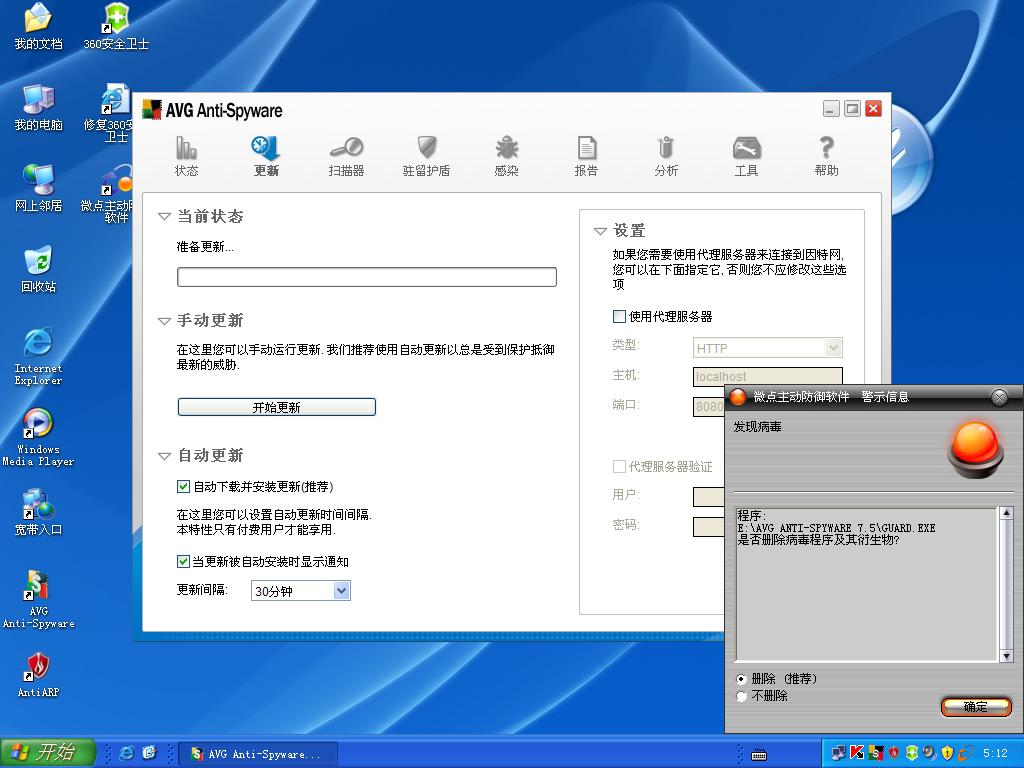Select 我的电脑 on the desktop
Screen dimensions: 1024x768
pyautogui.click(x=39, y=107)
